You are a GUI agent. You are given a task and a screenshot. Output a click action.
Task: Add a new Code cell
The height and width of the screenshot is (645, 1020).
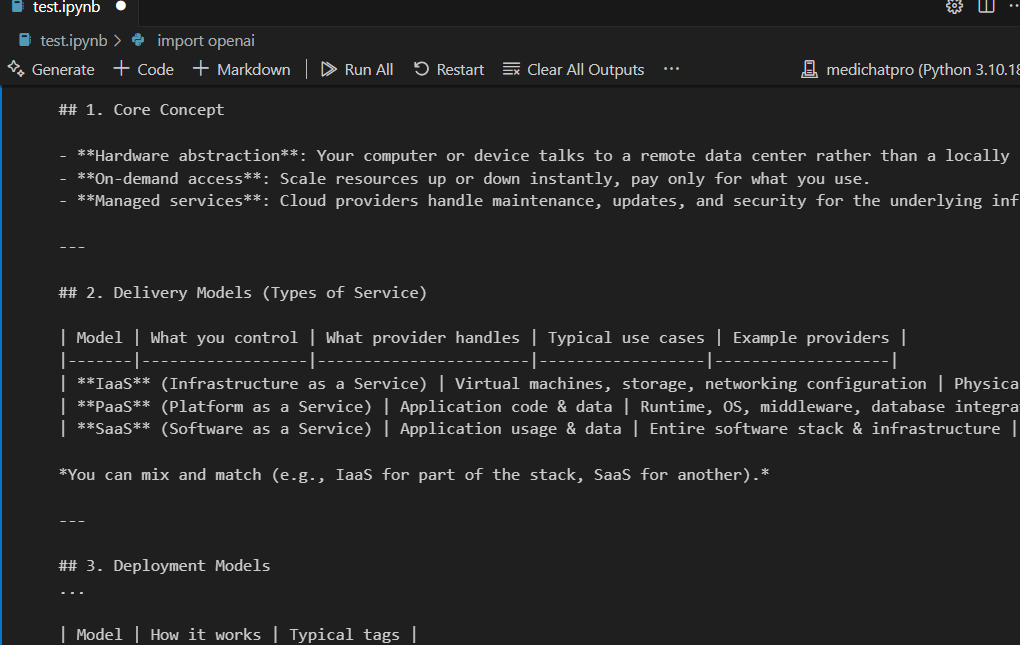click(x=143, y=69)
